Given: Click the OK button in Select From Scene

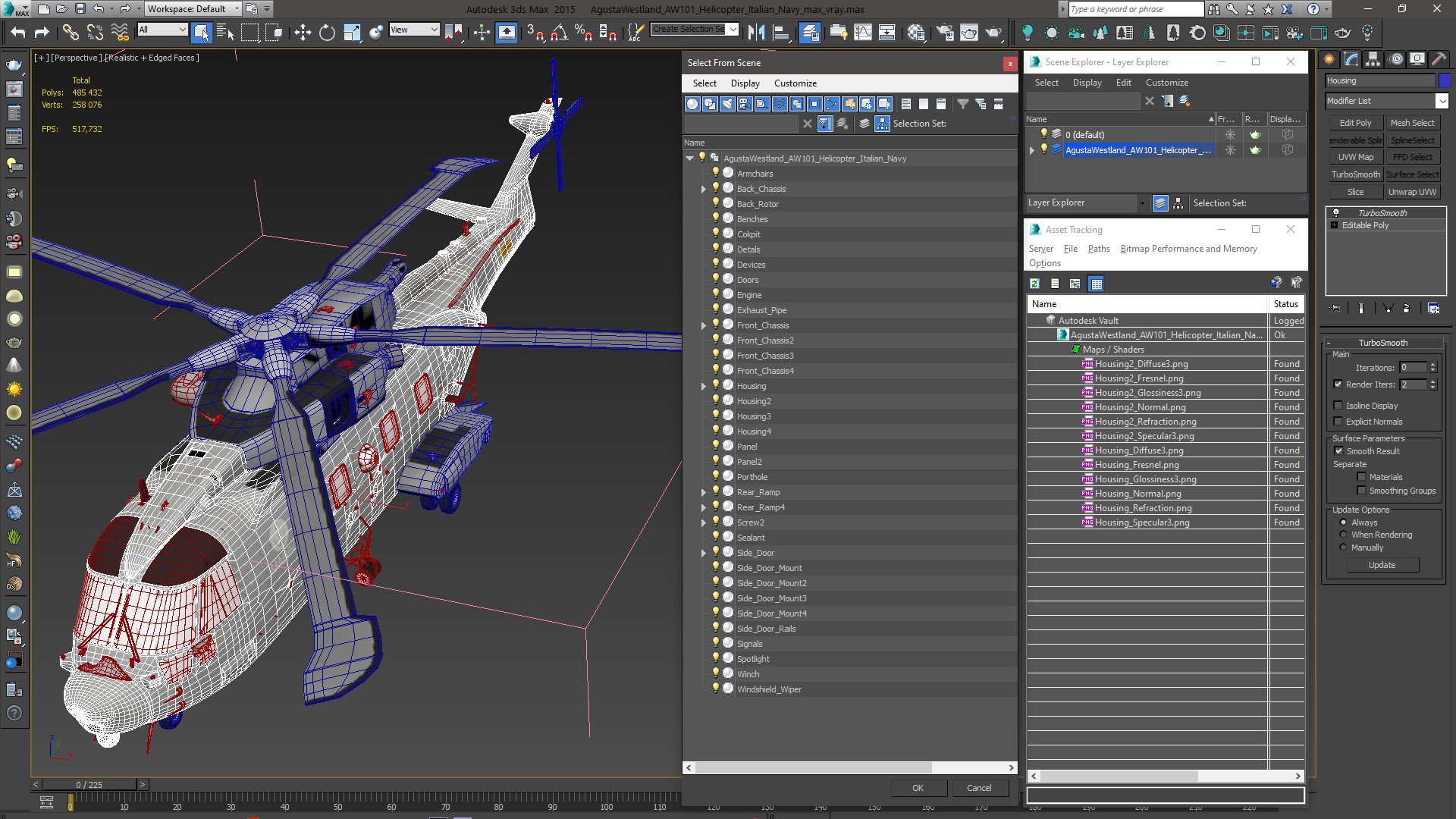Looking at the screenshot, I should (918, 788).
